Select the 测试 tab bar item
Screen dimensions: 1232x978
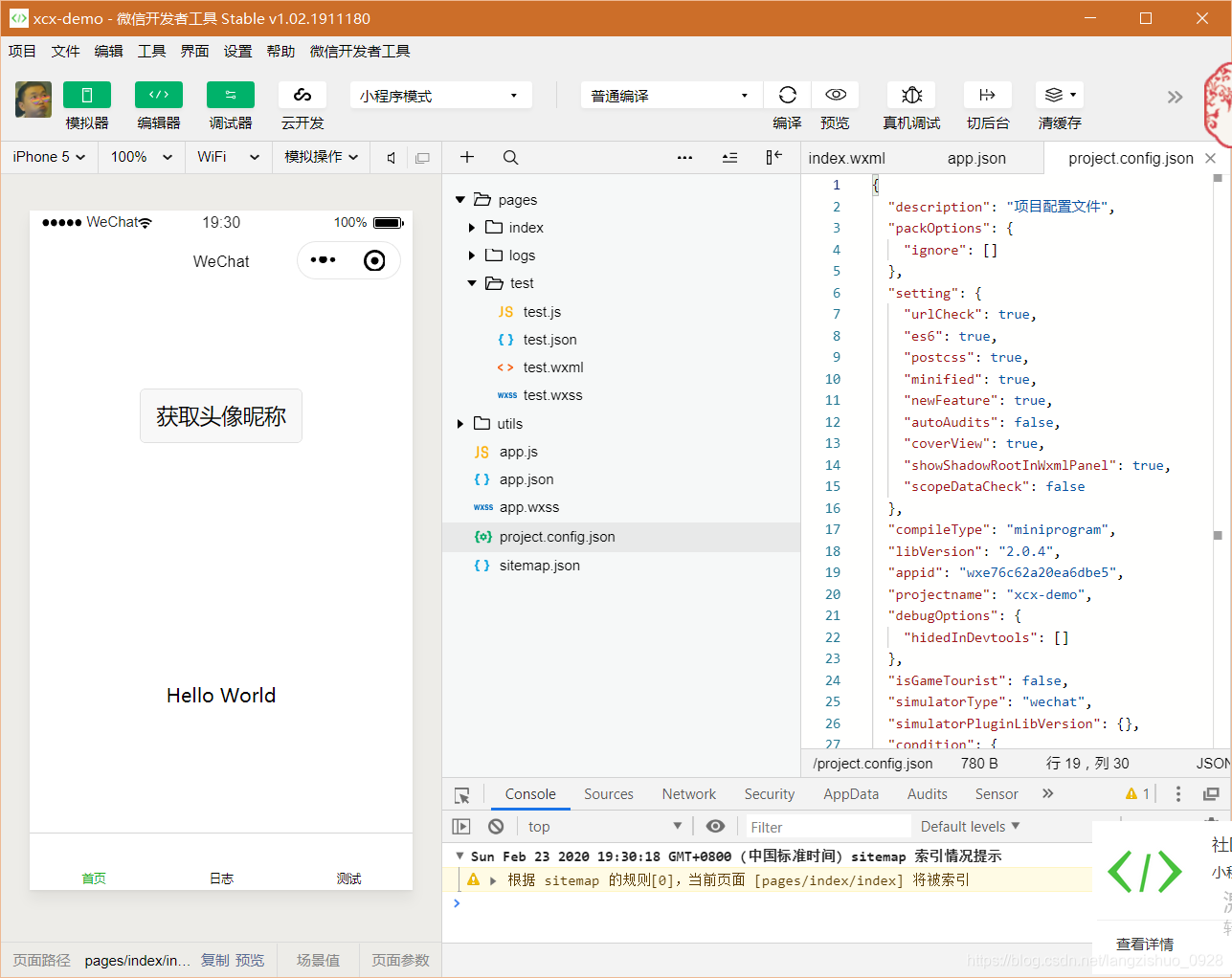(x=348, y=878)
